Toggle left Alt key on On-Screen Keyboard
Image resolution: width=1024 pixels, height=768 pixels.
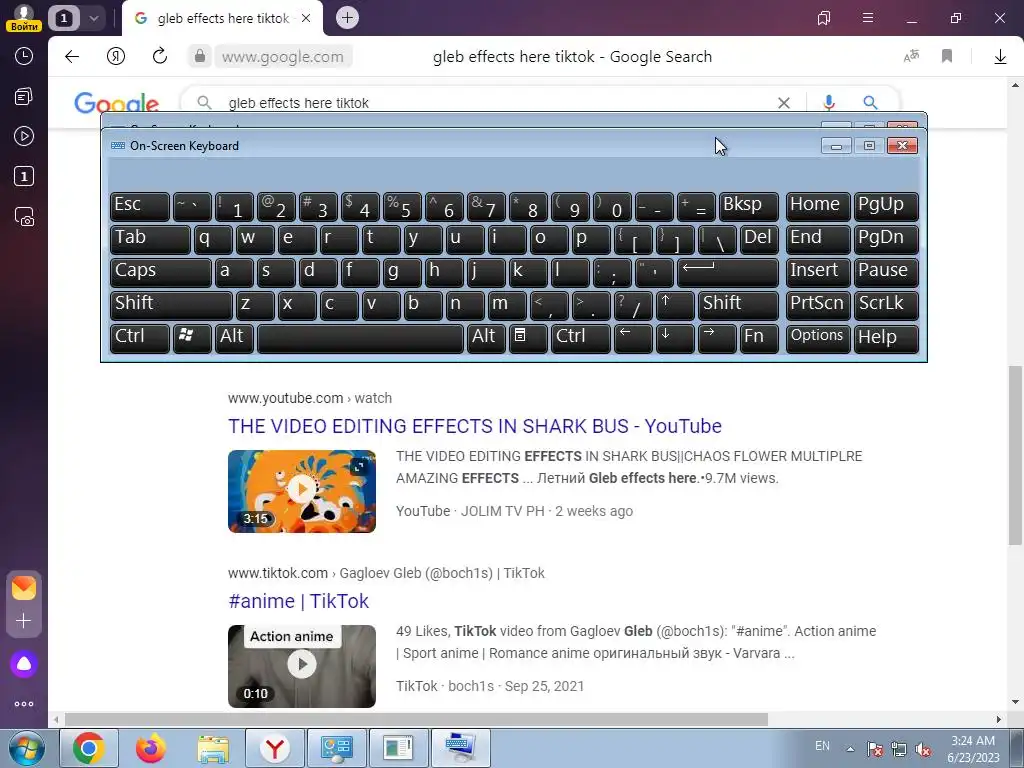coord(234,338)
